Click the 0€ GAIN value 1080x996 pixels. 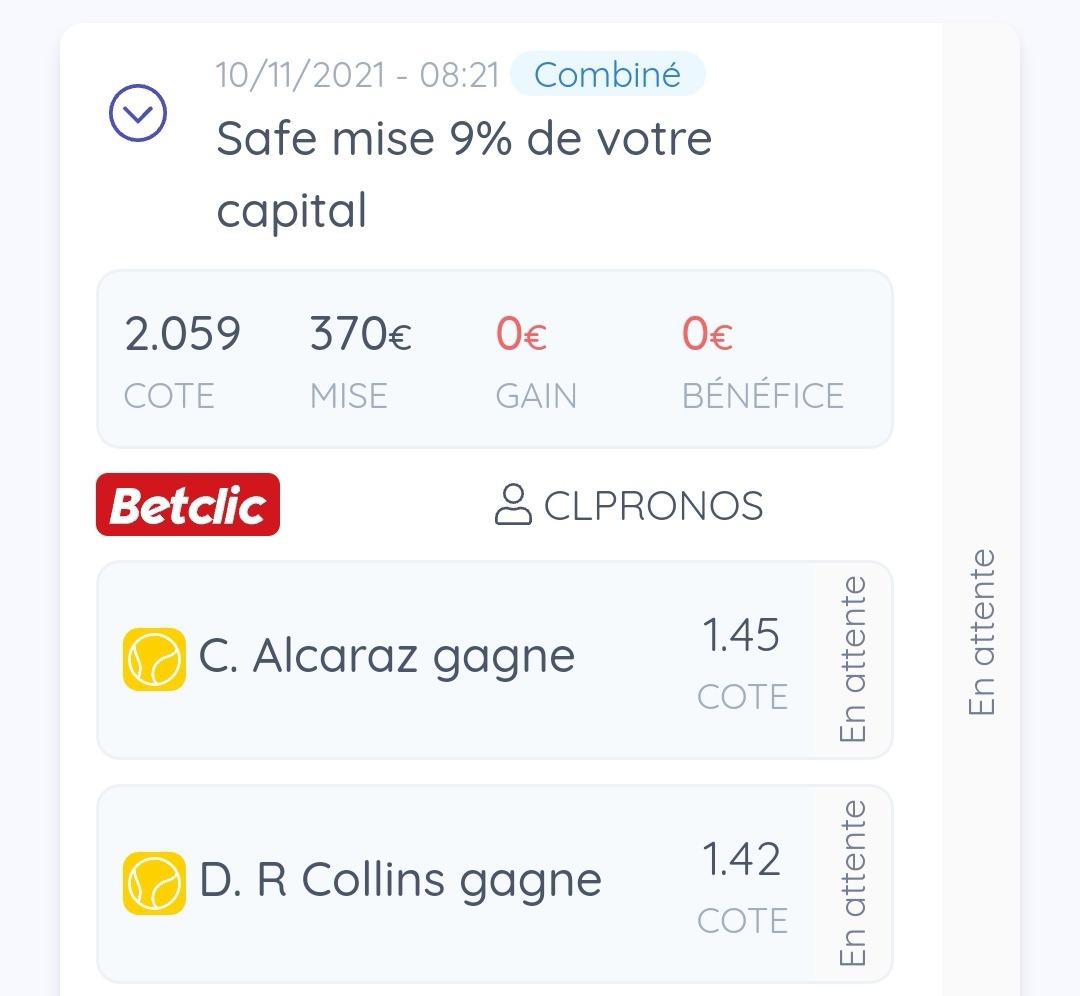521,333
